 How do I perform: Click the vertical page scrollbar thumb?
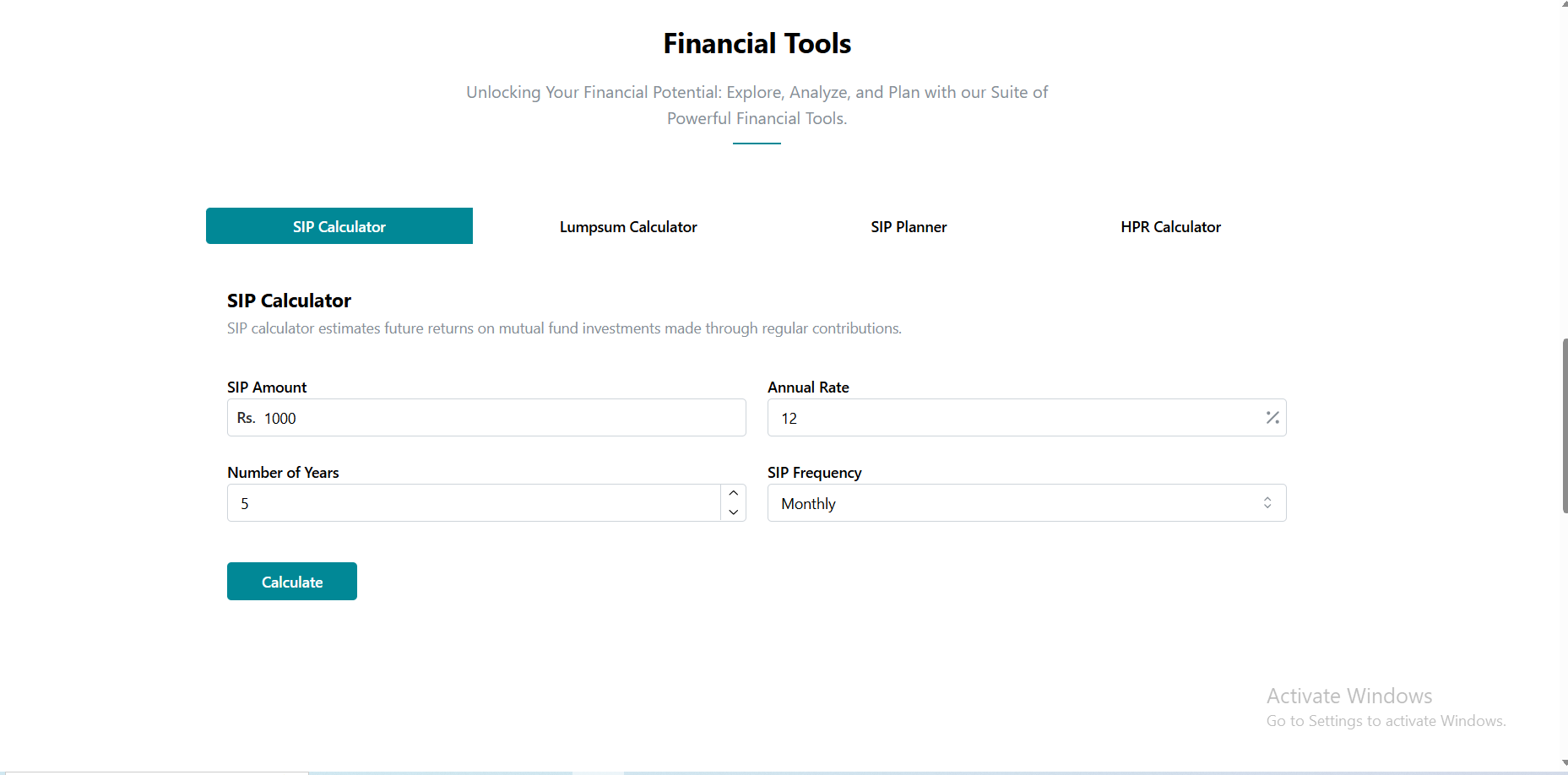[x=1565, y=426]
